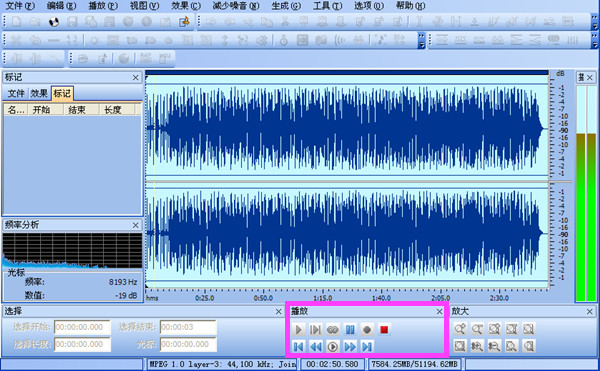The width and height of the screenshot is (600, 371).
Task: Click the 0:25.0 mark on the time ruler
Action: 205,298
